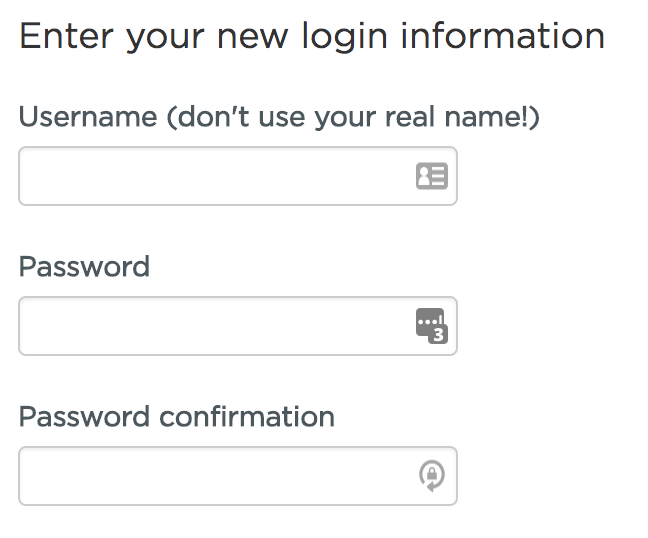Viewport: 648px width, 538px height.
Task: Focus the Password confirmation text field
Action: pos(238,476)
